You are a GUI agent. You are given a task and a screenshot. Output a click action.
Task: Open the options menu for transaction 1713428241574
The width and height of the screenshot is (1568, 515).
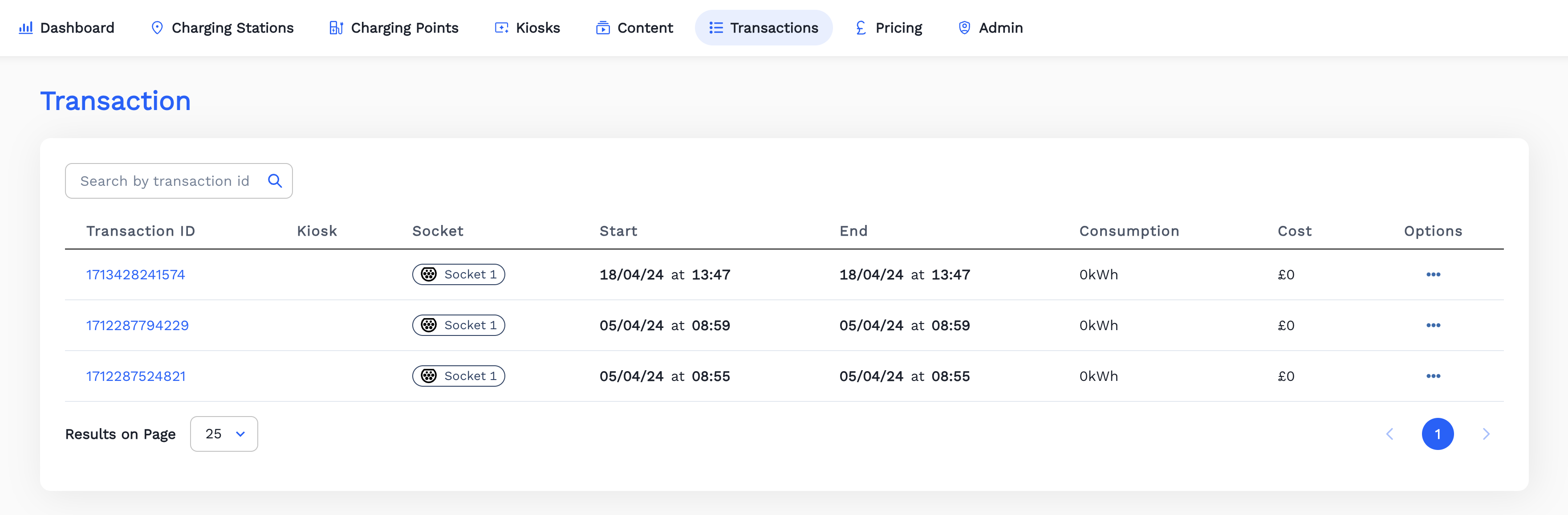(1434, 274)
